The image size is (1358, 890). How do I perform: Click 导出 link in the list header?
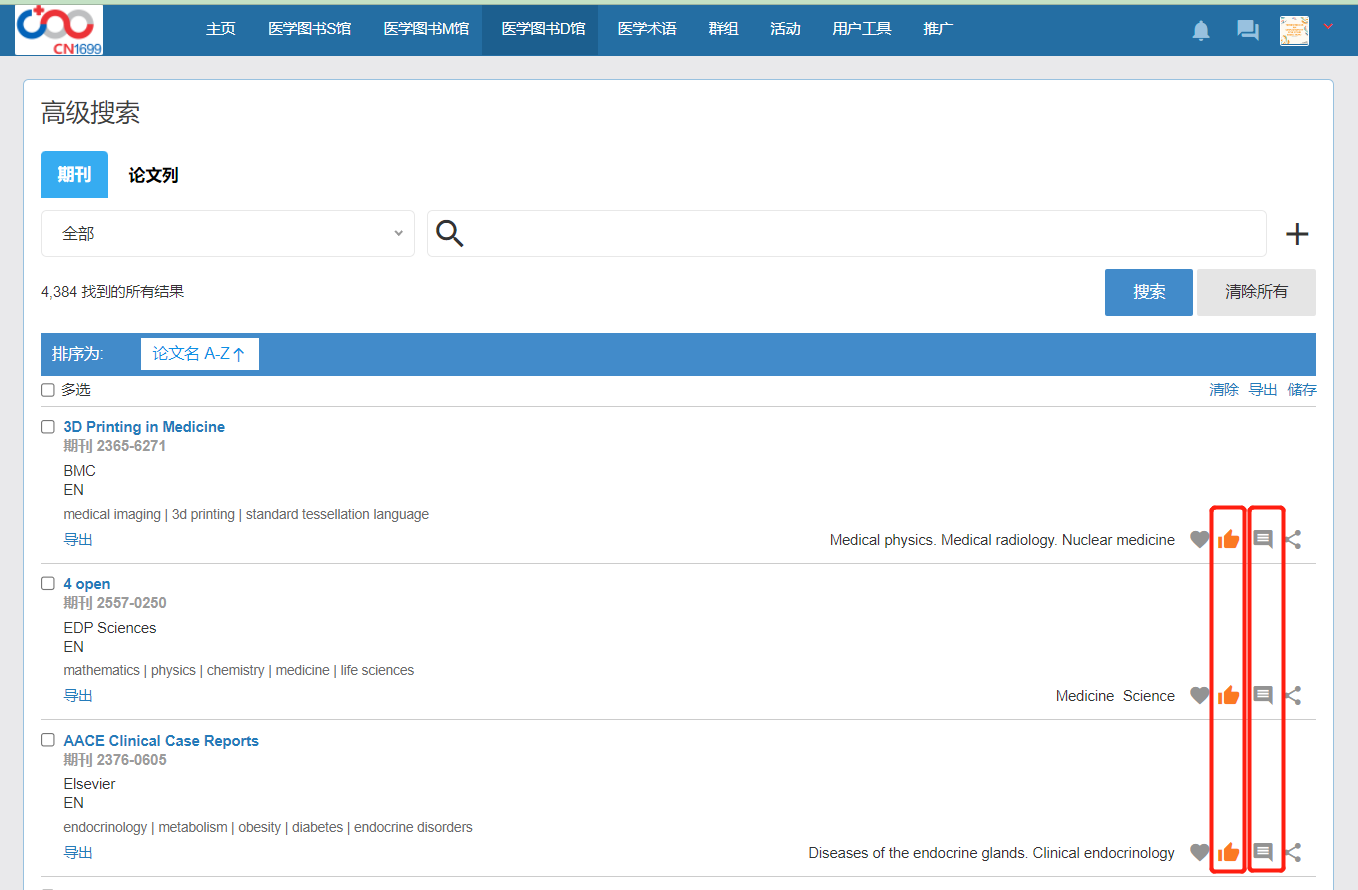click(x=1263, y=390)
